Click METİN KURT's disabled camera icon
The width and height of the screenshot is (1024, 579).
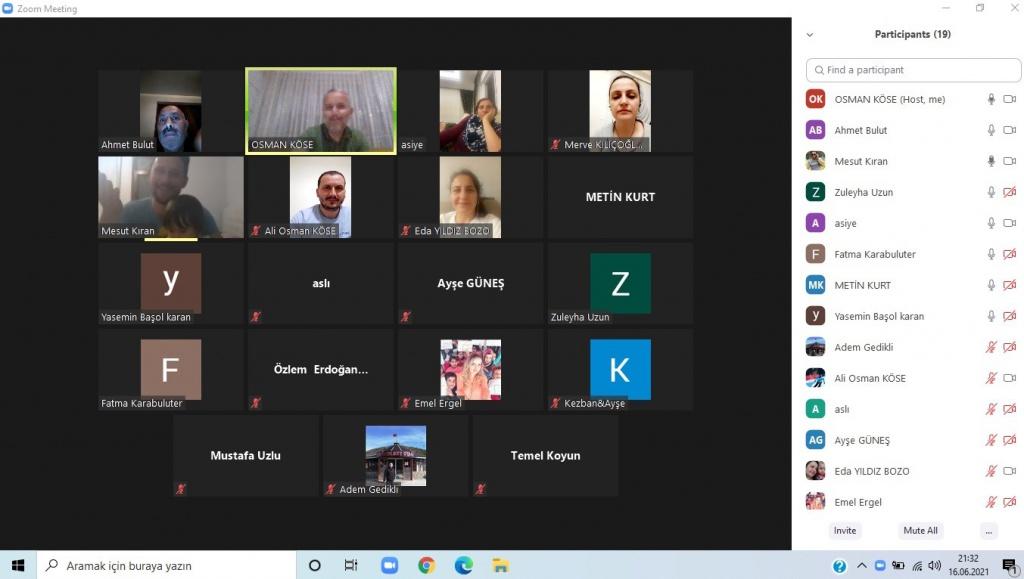click(1010, 285)
